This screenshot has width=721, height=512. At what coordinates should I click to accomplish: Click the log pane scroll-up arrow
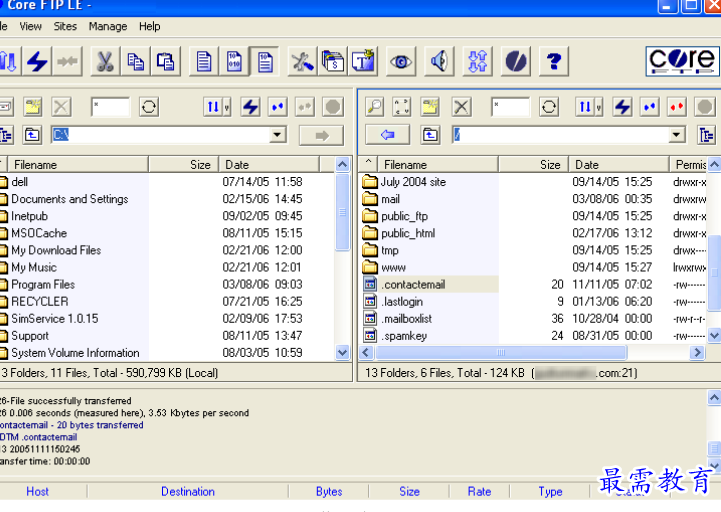click(714, 397)
